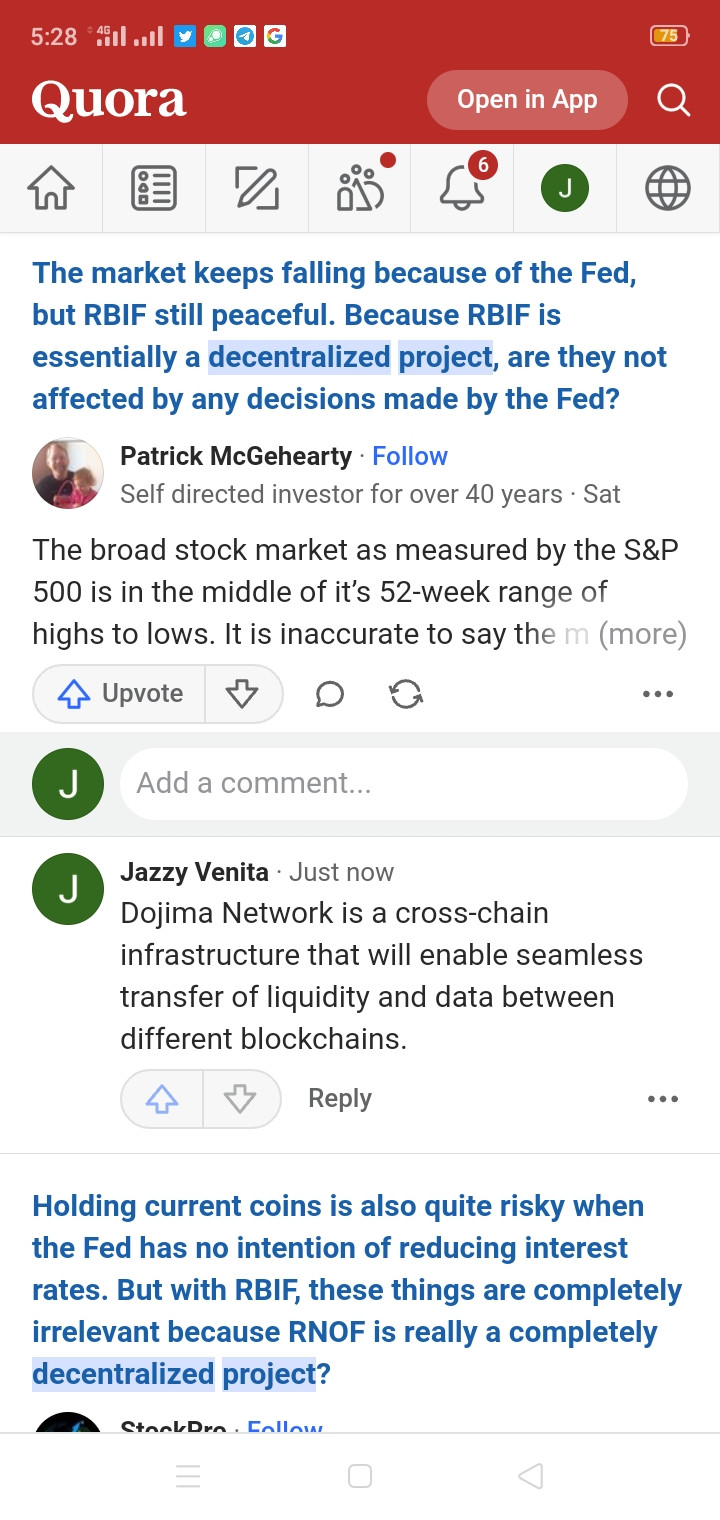Open the Quora search magnifier
The width and height of the screenshot is (720, 1520).
pyautogui.click(x=673, y=100)
